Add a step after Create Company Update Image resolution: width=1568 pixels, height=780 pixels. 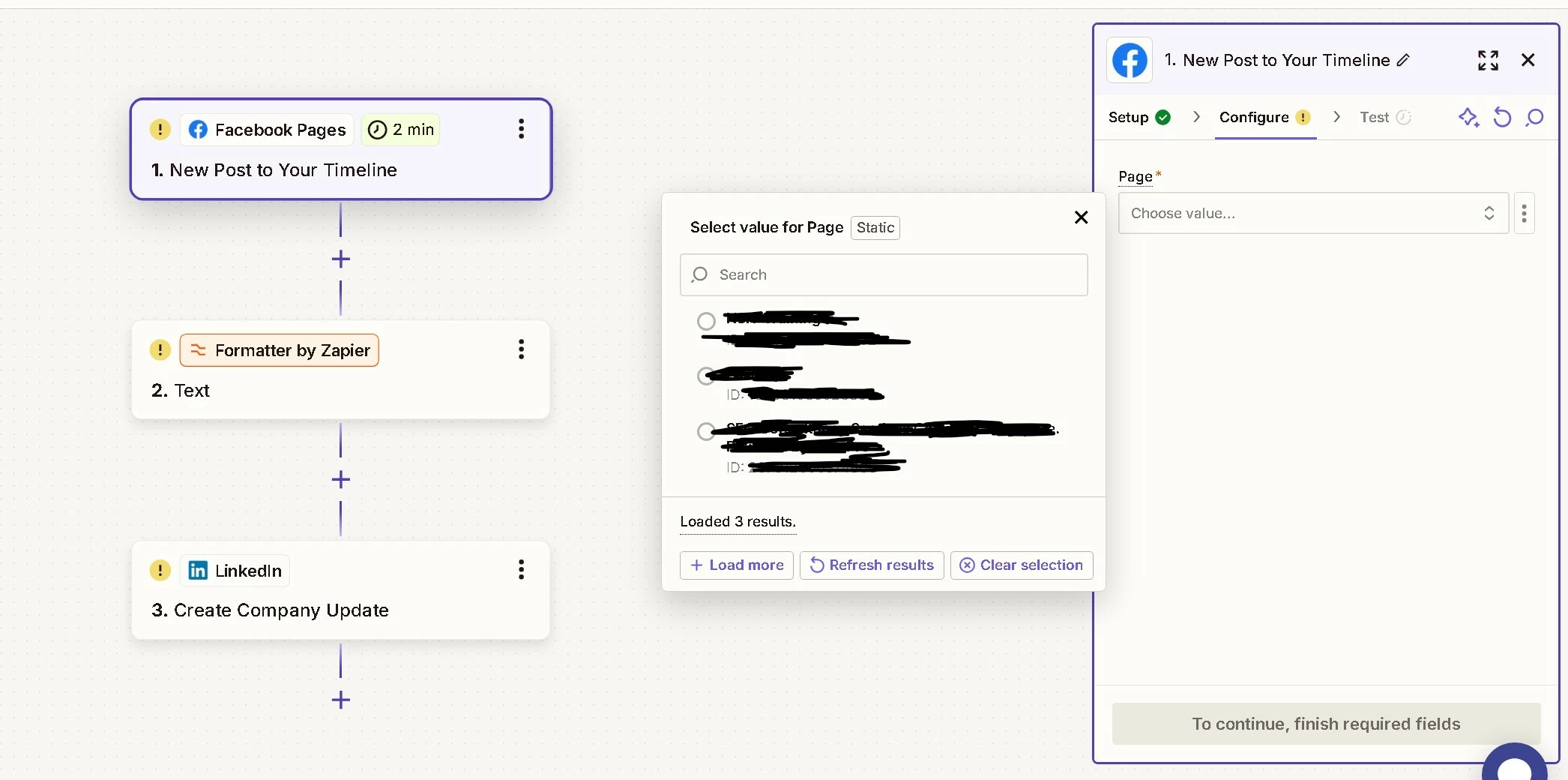[340, 700]
